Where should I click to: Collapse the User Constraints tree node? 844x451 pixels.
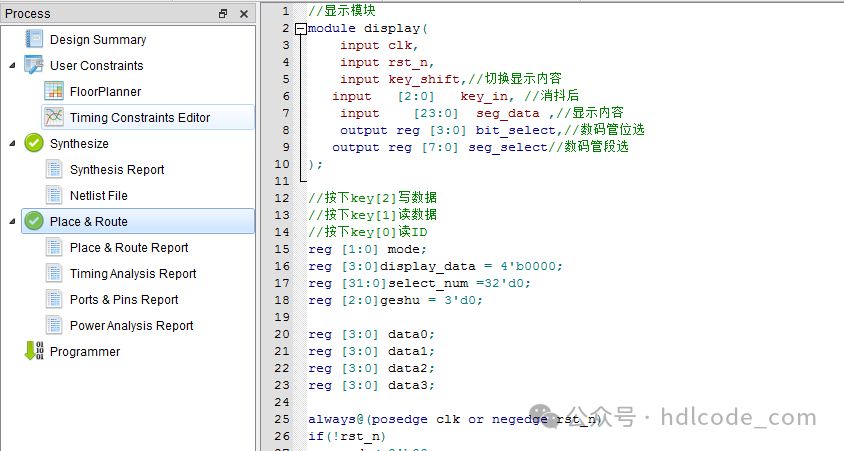(12, 66)
